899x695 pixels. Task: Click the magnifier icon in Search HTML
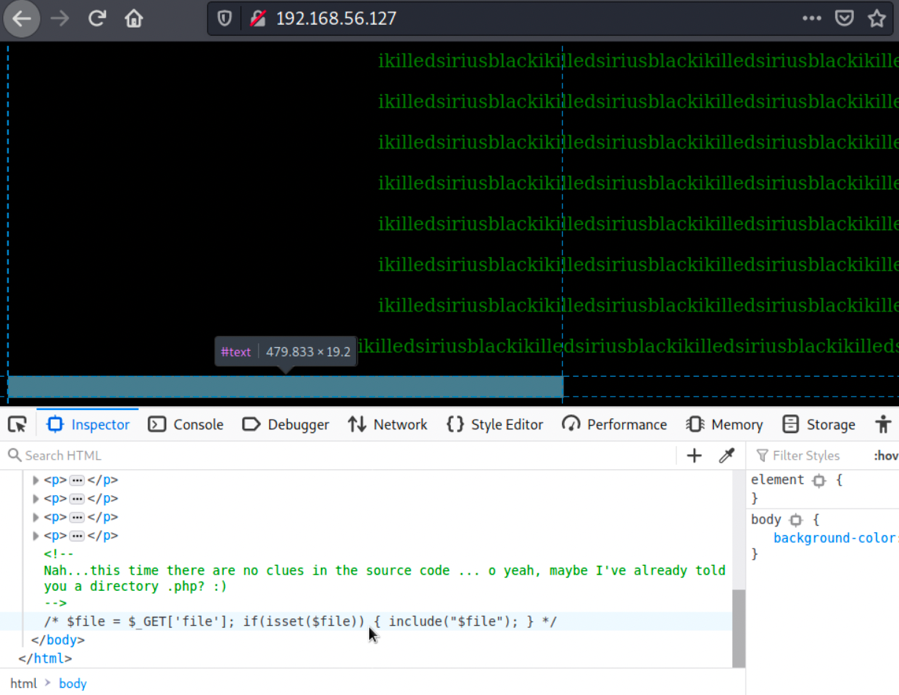click(14, 455)
